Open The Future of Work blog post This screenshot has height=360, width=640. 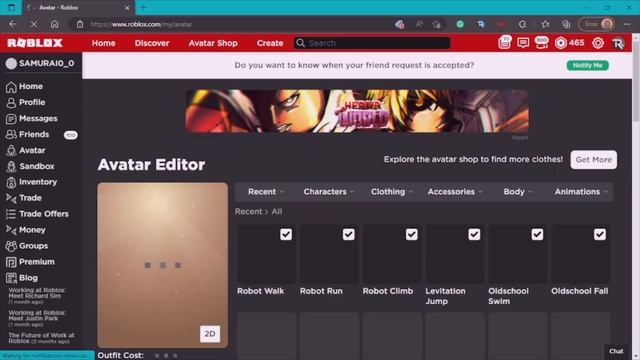coord(41,338)
